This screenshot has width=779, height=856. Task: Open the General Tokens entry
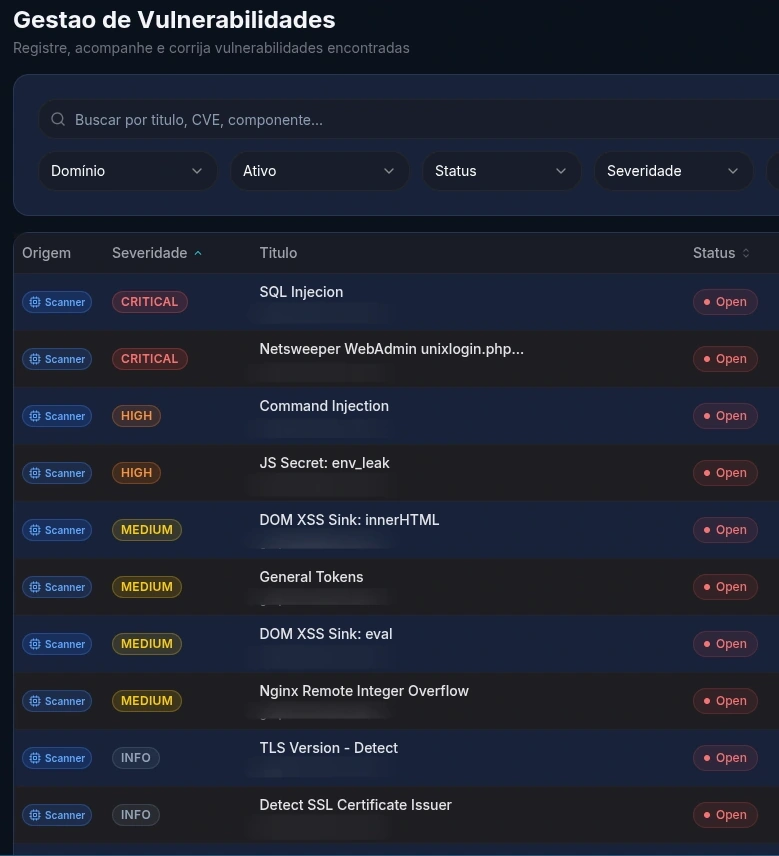[x=311, y=577]
